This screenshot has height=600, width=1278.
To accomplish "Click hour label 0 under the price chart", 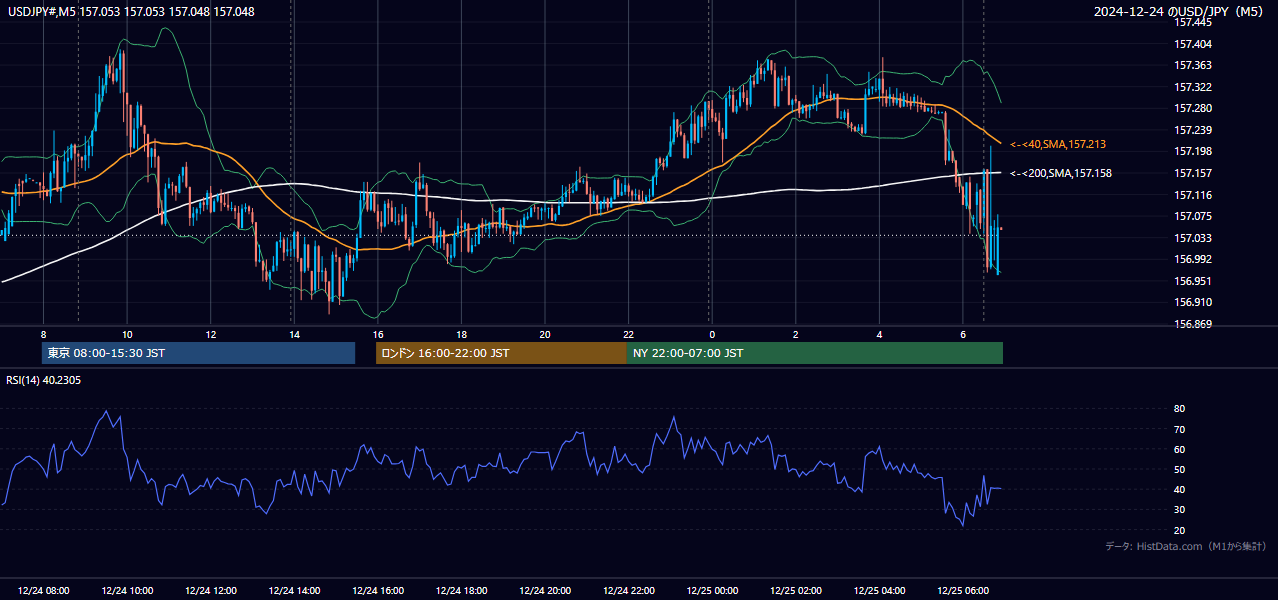I will click(x=712, y=334).
